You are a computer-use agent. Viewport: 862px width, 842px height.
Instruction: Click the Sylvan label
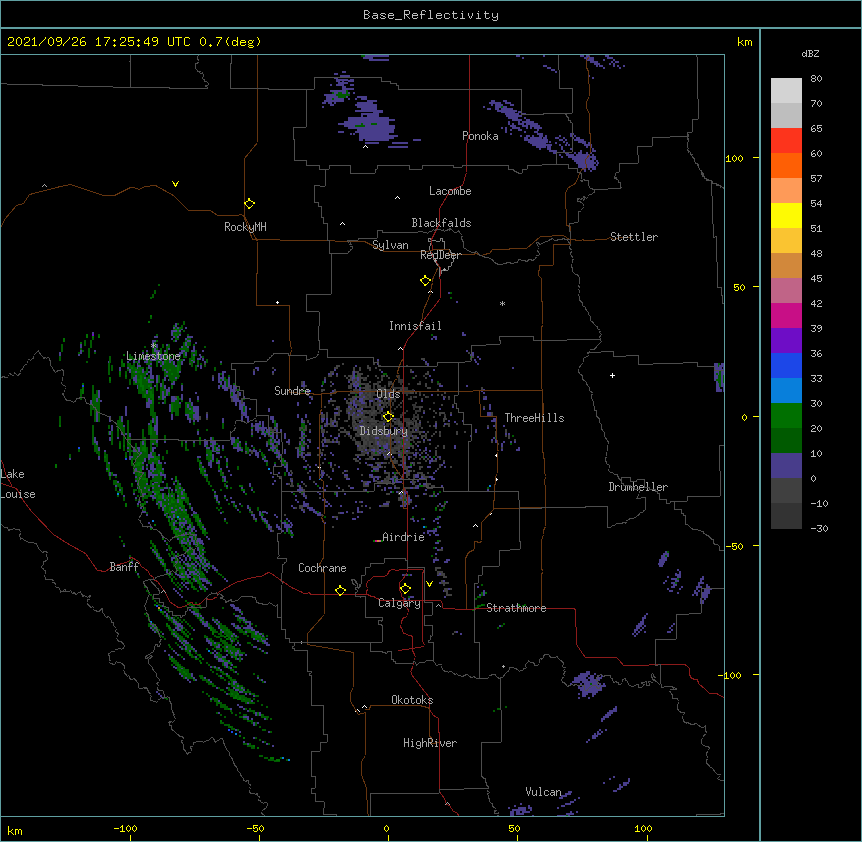click(390, 245)
